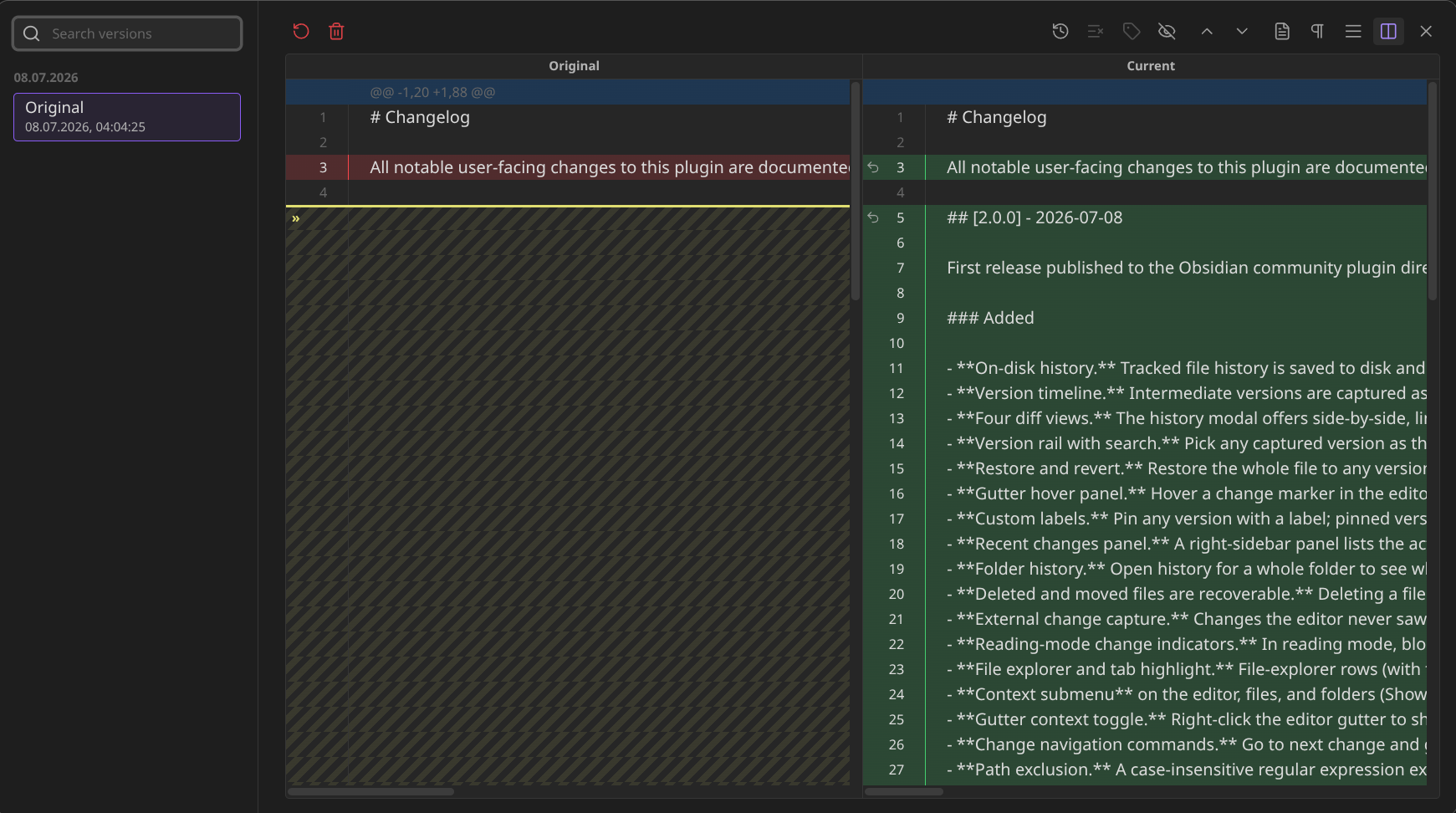Toggle the pilcrow paragraph marks icon

click(x=1317, y=32)
